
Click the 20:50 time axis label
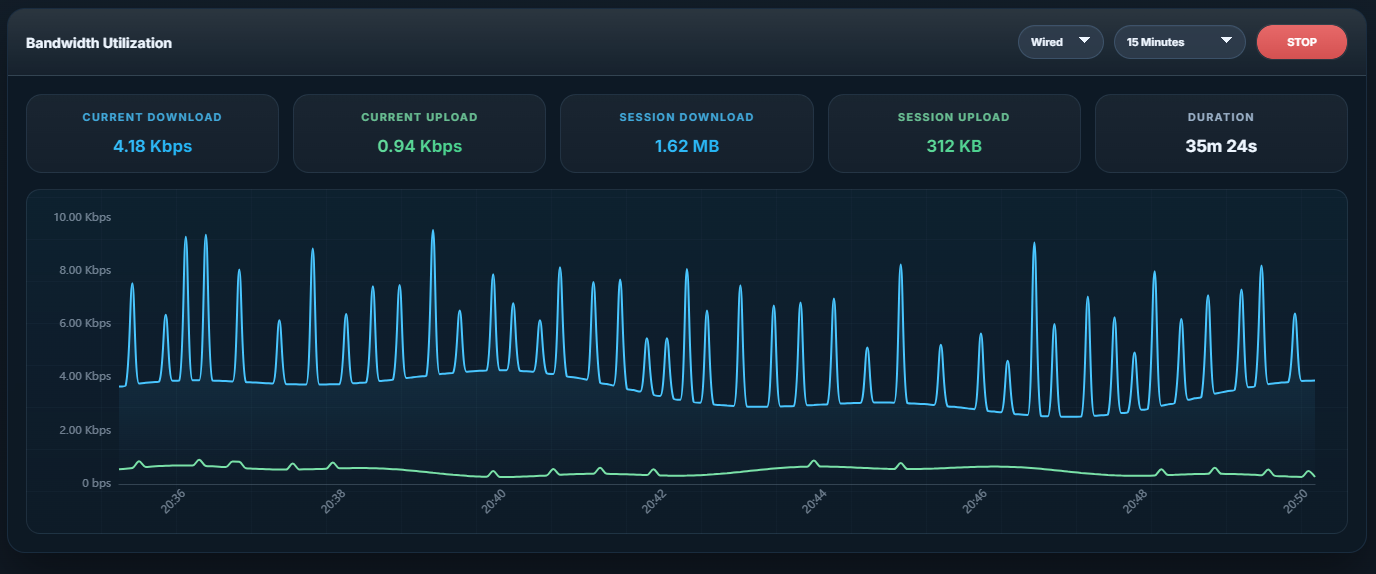pos(1295,501)
